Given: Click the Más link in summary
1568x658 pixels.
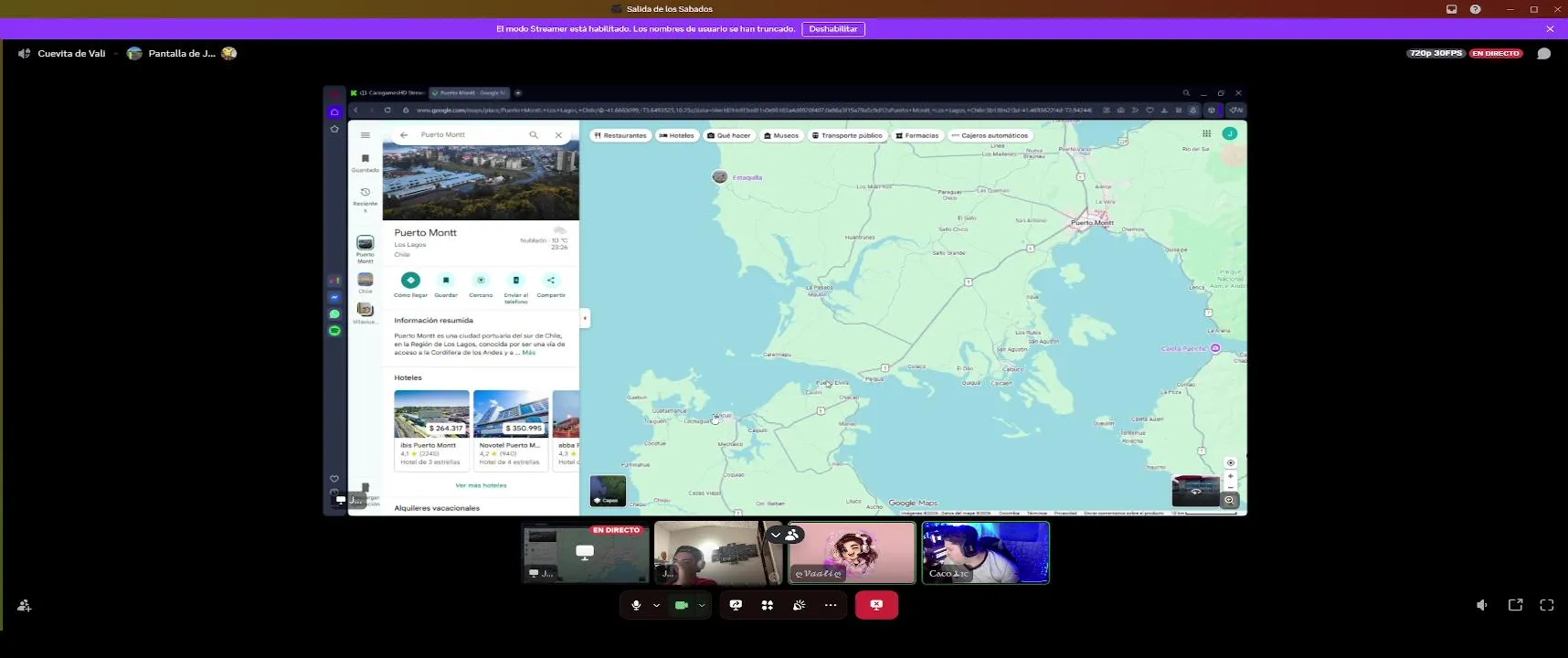Looking at the screenshot, I should 529,353.
